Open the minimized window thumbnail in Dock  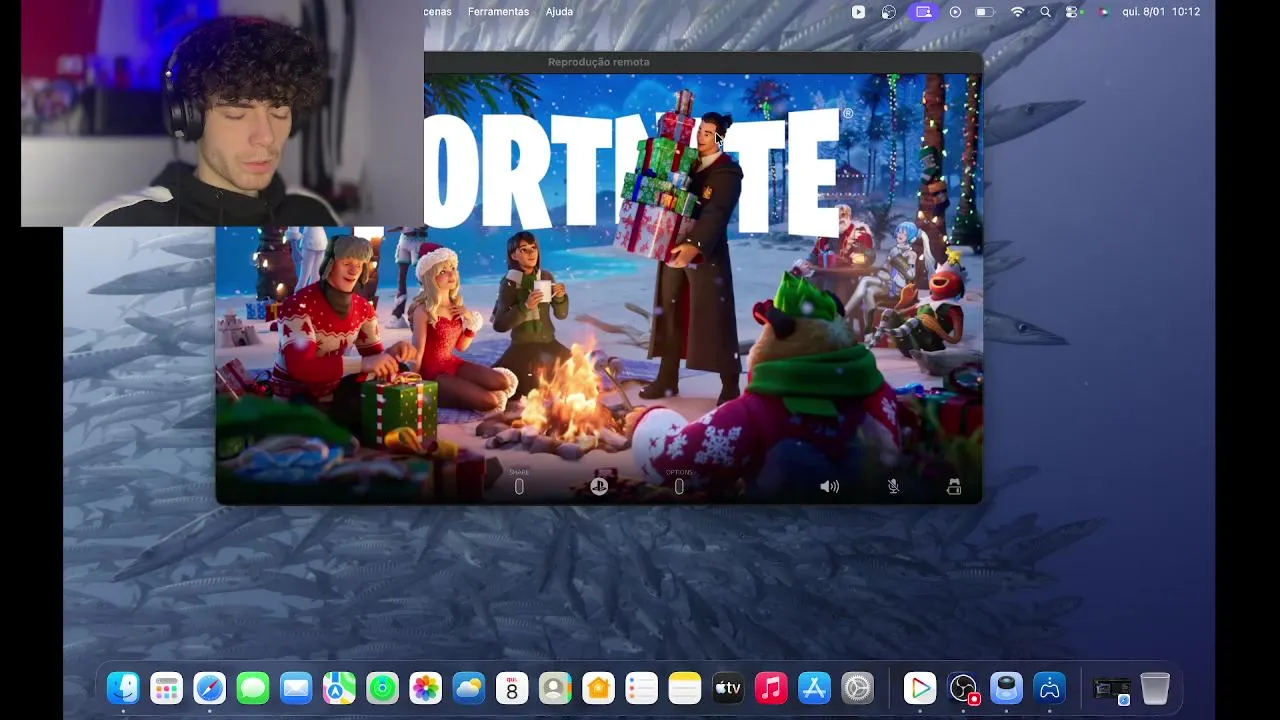coord(1112,688)
